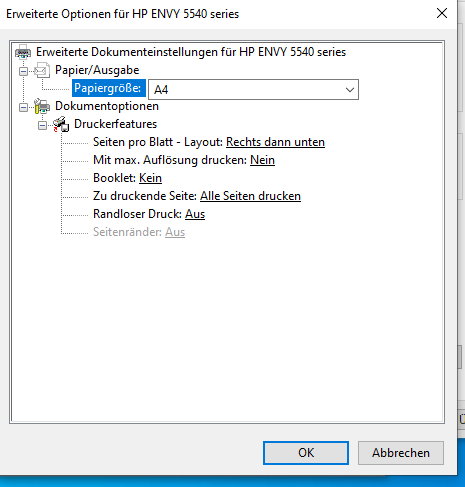Collapse the Dokumentoptionen tree node
The width and height of the screenshot is (465, 487).
point(23,107)
